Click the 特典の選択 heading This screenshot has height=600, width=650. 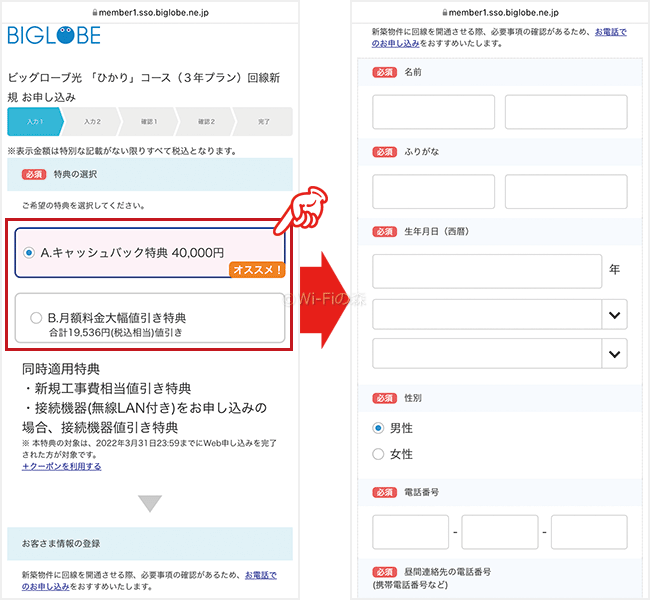click(75, 175)
